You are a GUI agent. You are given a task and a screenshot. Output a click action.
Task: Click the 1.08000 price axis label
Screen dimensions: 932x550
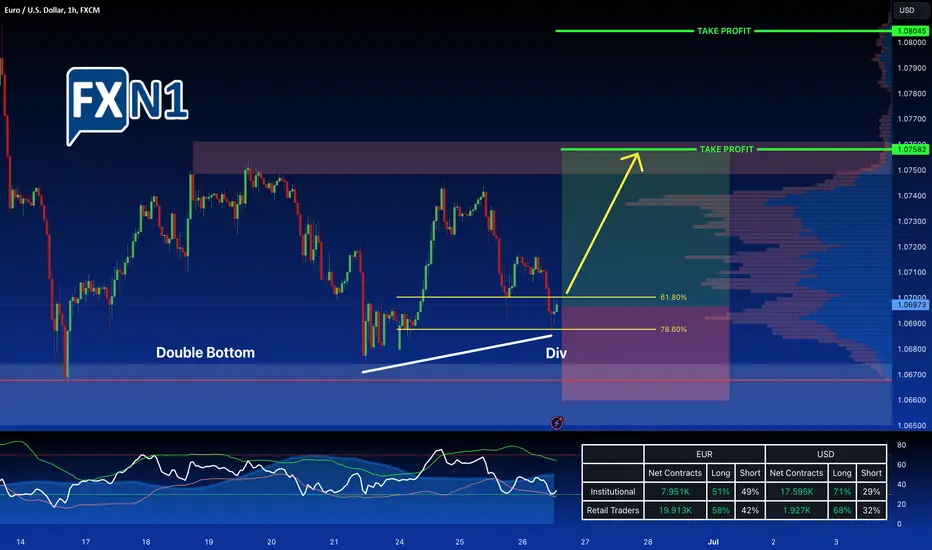tap(912, 43)
